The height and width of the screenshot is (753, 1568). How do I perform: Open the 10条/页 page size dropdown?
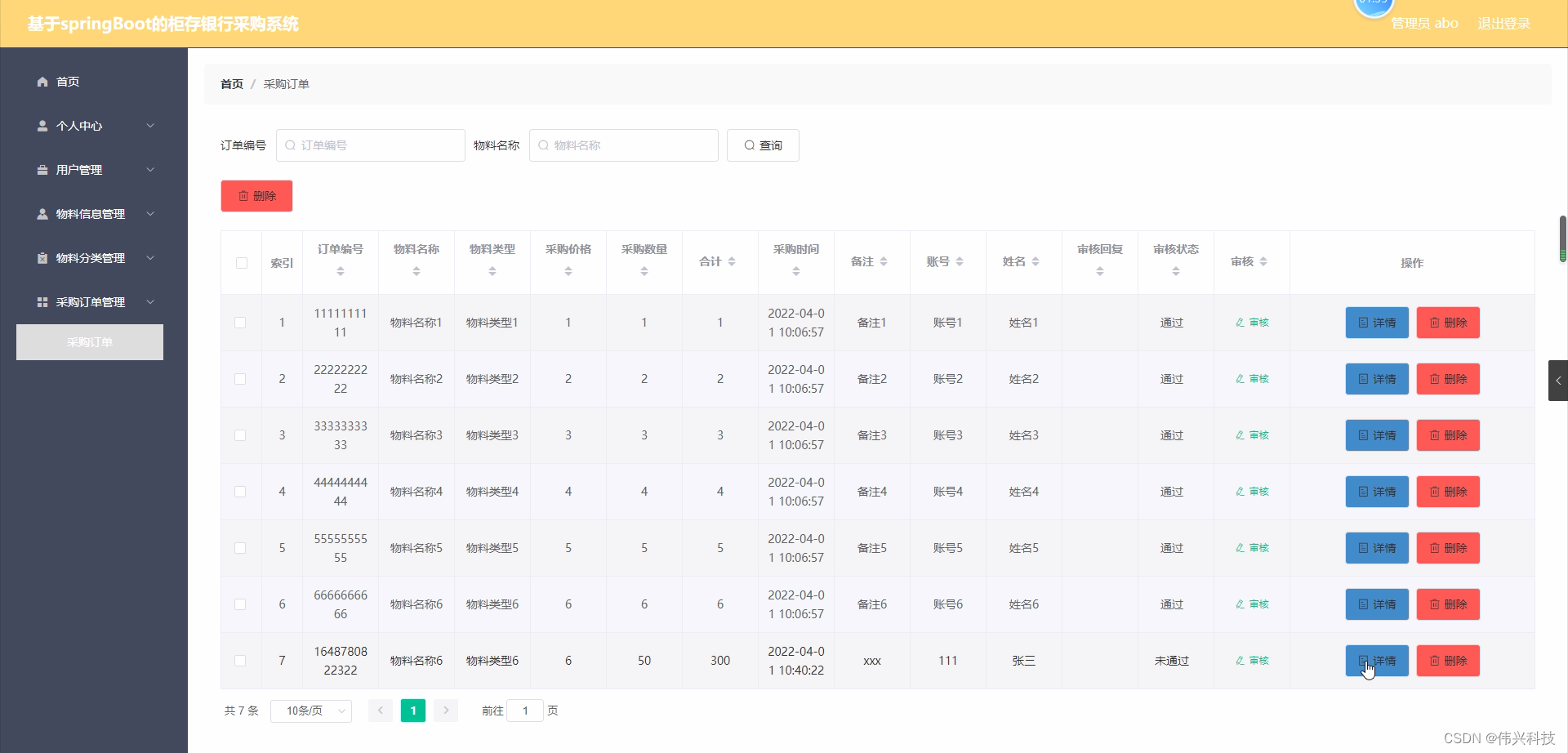pos(310,711)
